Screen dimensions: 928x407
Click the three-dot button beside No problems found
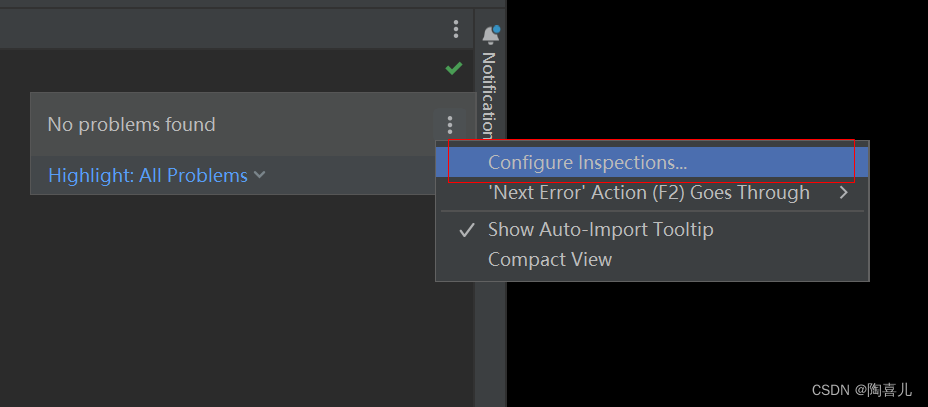(450, 125)
